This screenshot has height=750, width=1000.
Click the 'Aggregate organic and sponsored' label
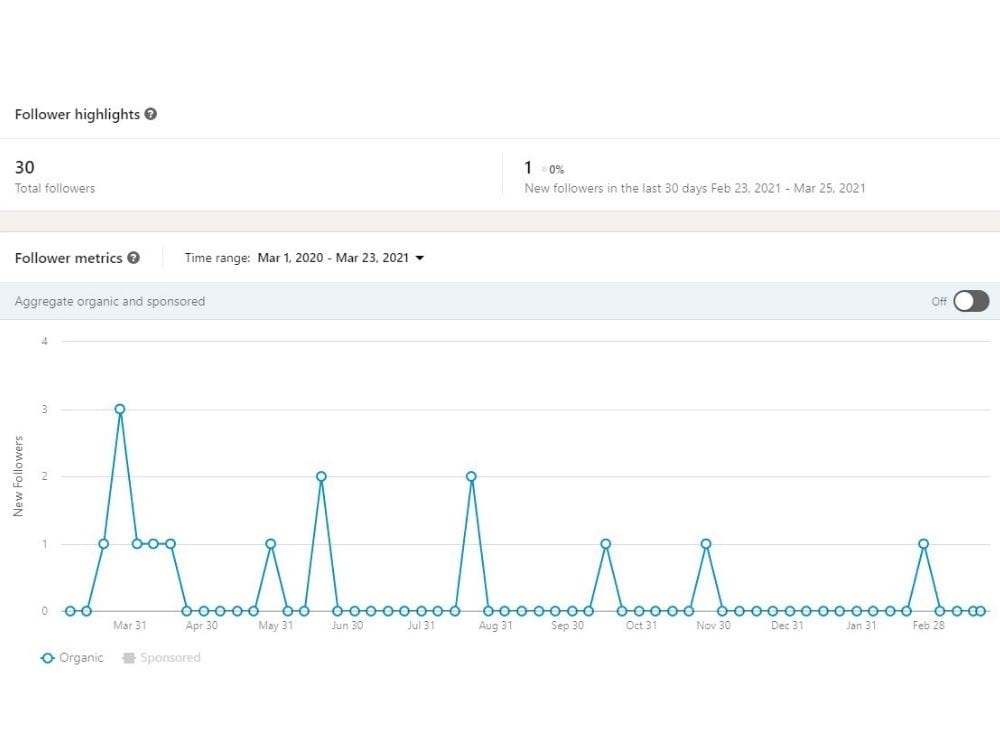coord(110,301)
